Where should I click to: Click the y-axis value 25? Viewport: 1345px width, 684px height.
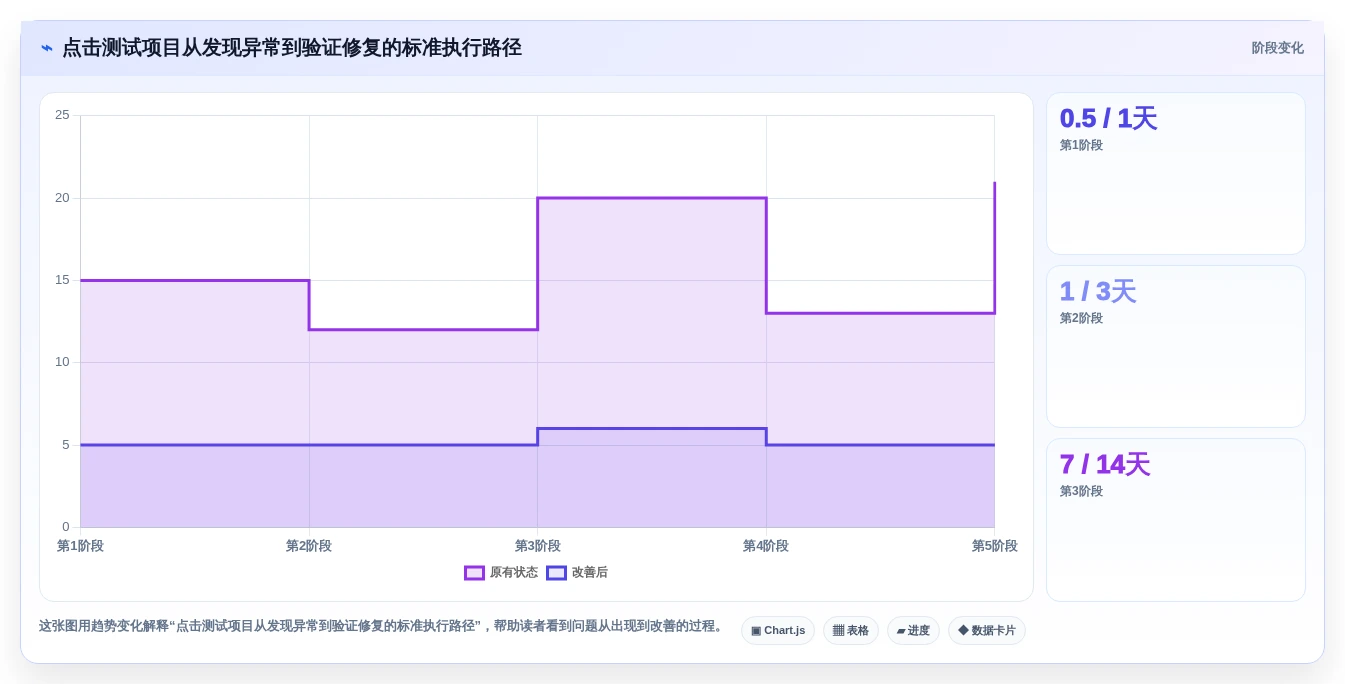point(62,115)
